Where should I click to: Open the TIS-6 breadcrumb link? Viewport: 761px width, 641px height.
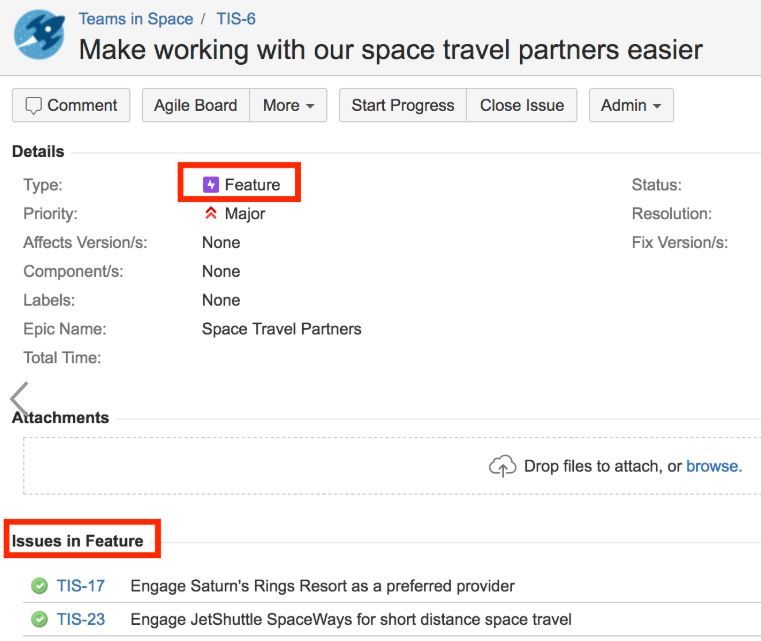tap(236, 19)
